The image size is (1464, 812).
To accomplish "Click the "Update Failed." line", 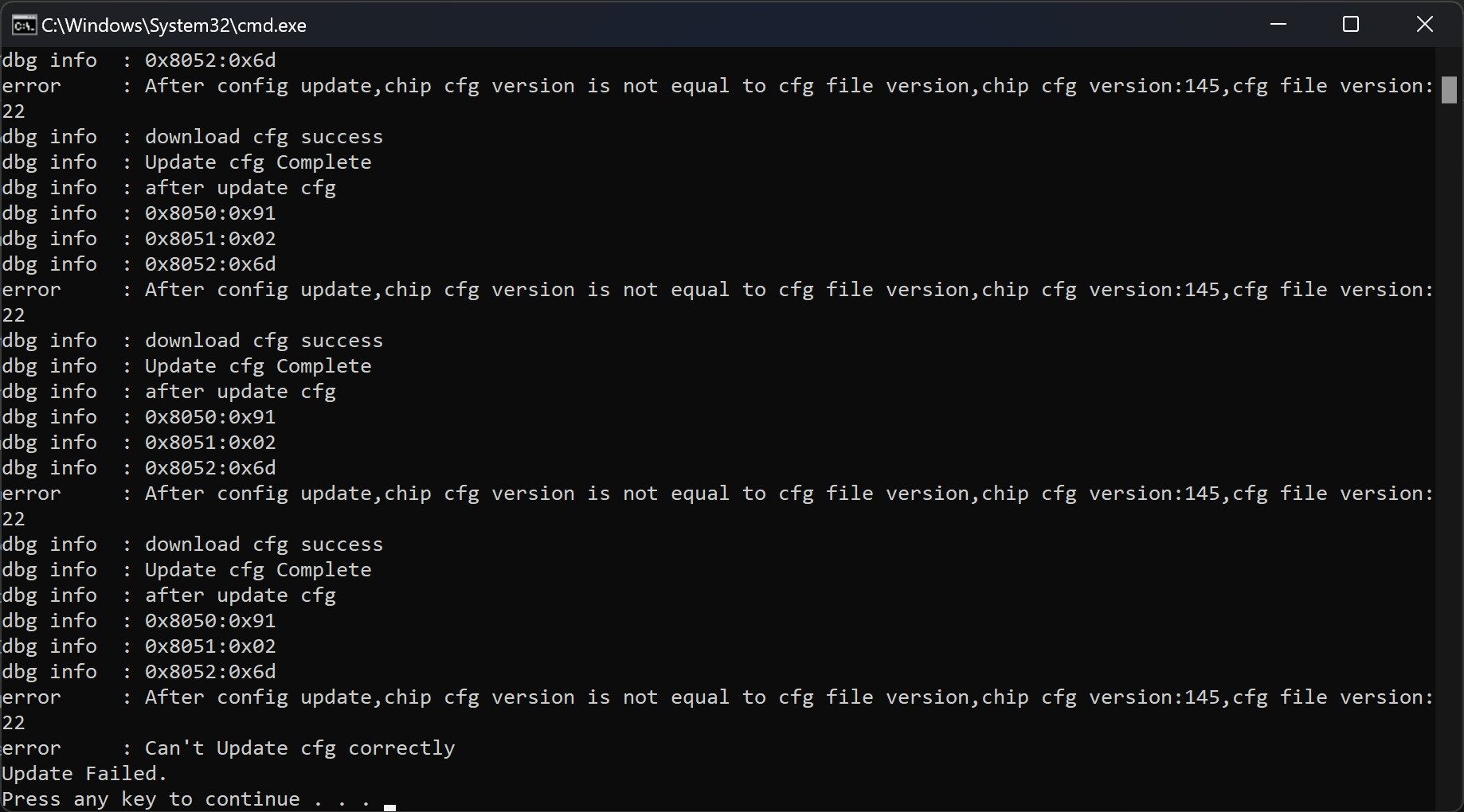I will 84,774.
